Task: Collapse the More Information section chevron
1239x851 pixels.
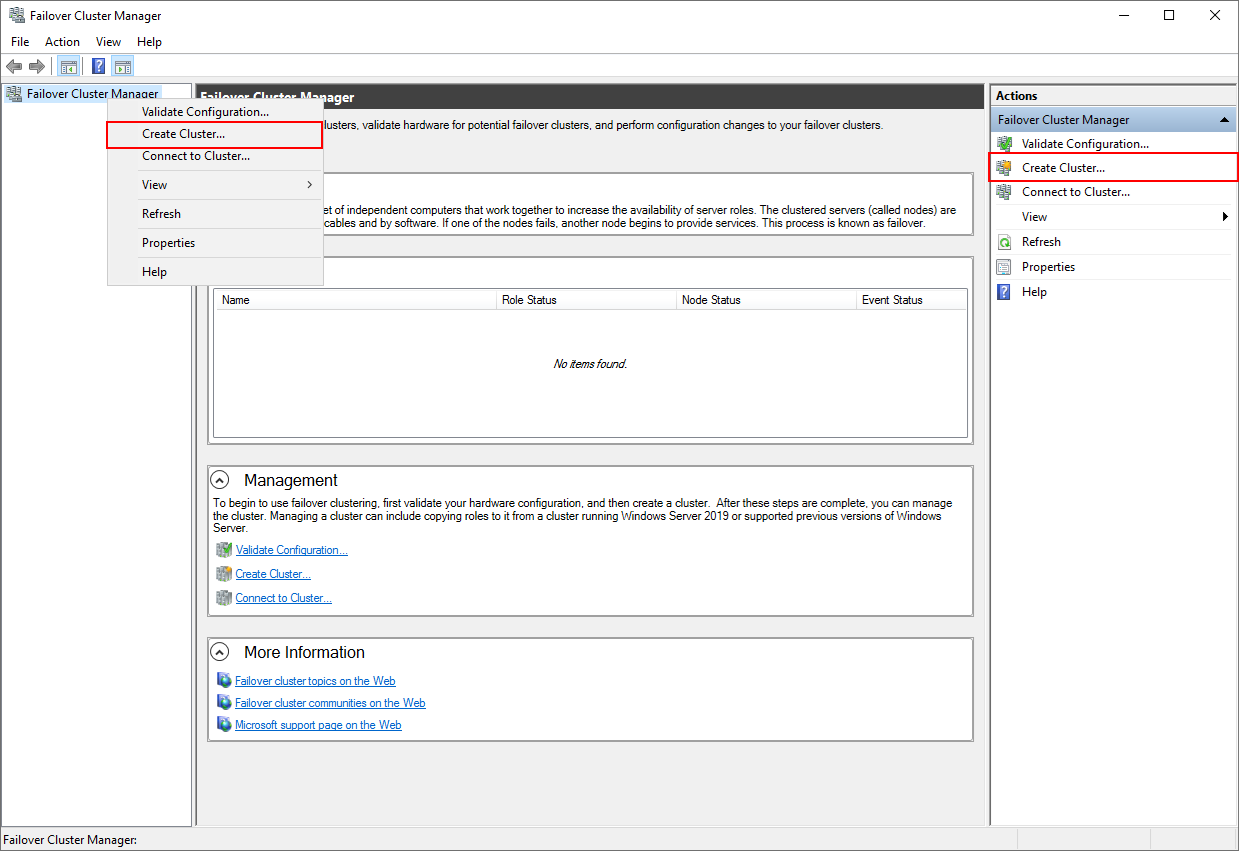Action: click(221, 652)
